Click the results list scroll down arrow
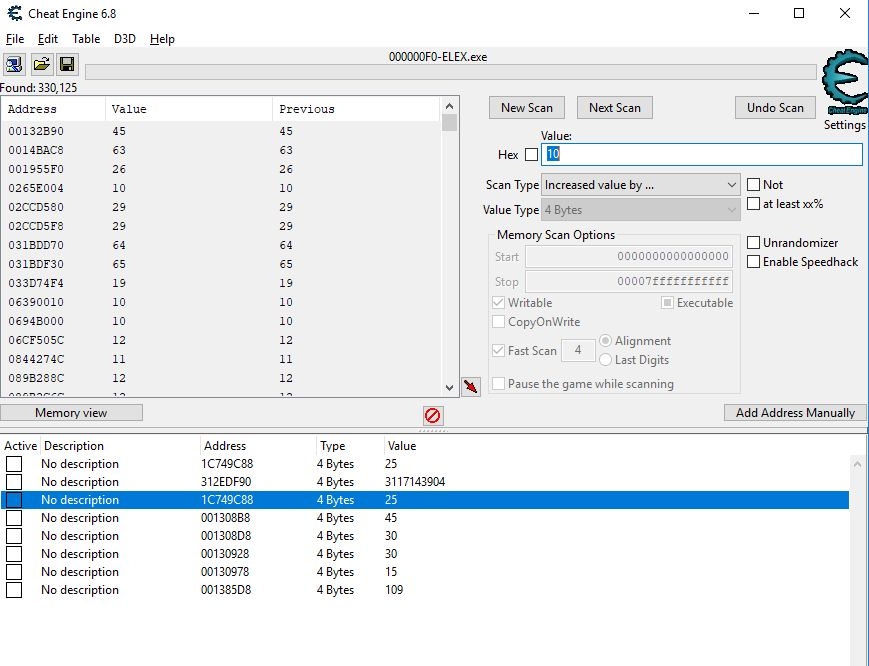The width and height of the screenshot is (869, 666). 449,388
